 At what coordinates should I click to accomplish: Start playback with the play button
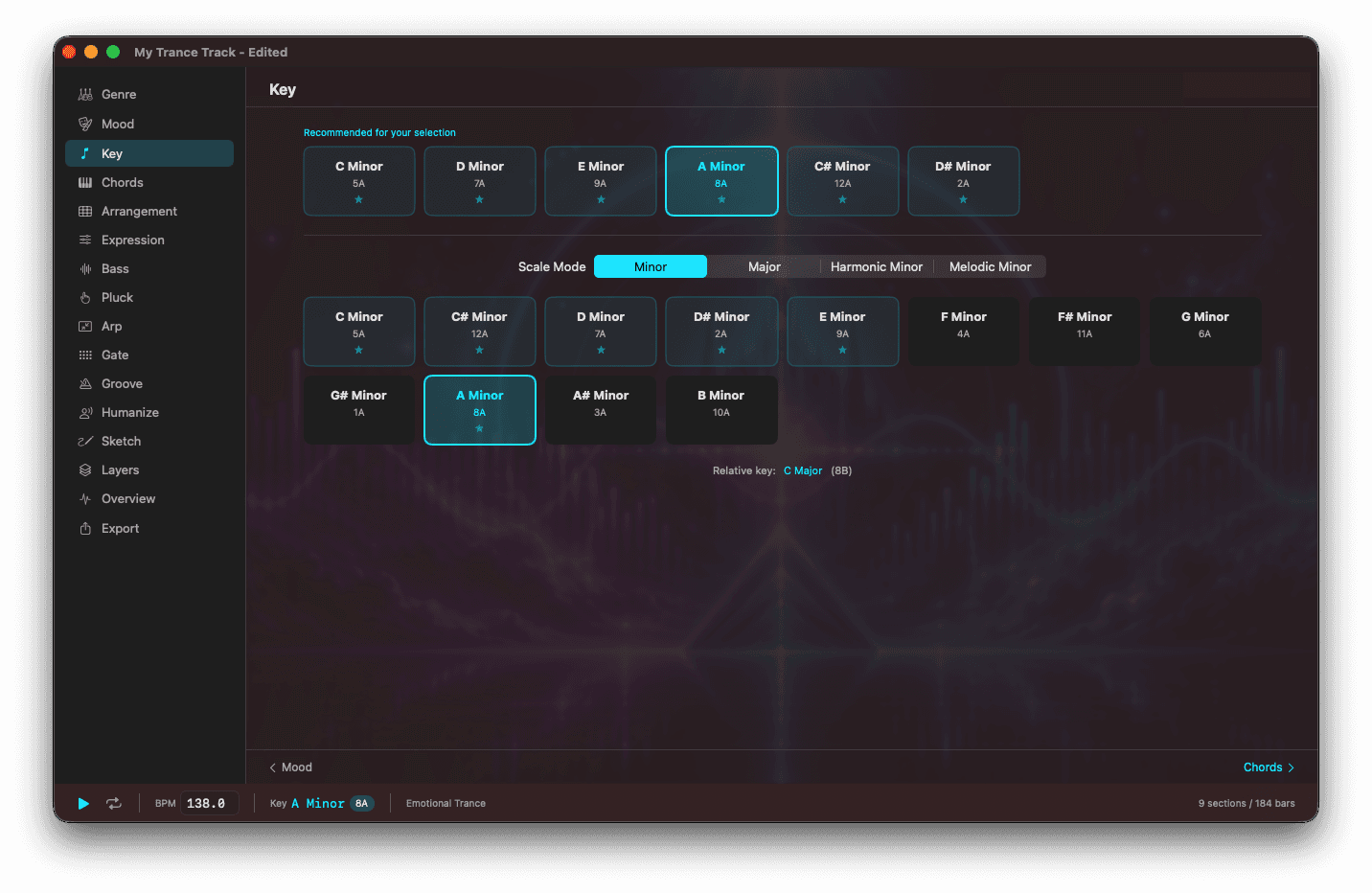pos(83,803)
